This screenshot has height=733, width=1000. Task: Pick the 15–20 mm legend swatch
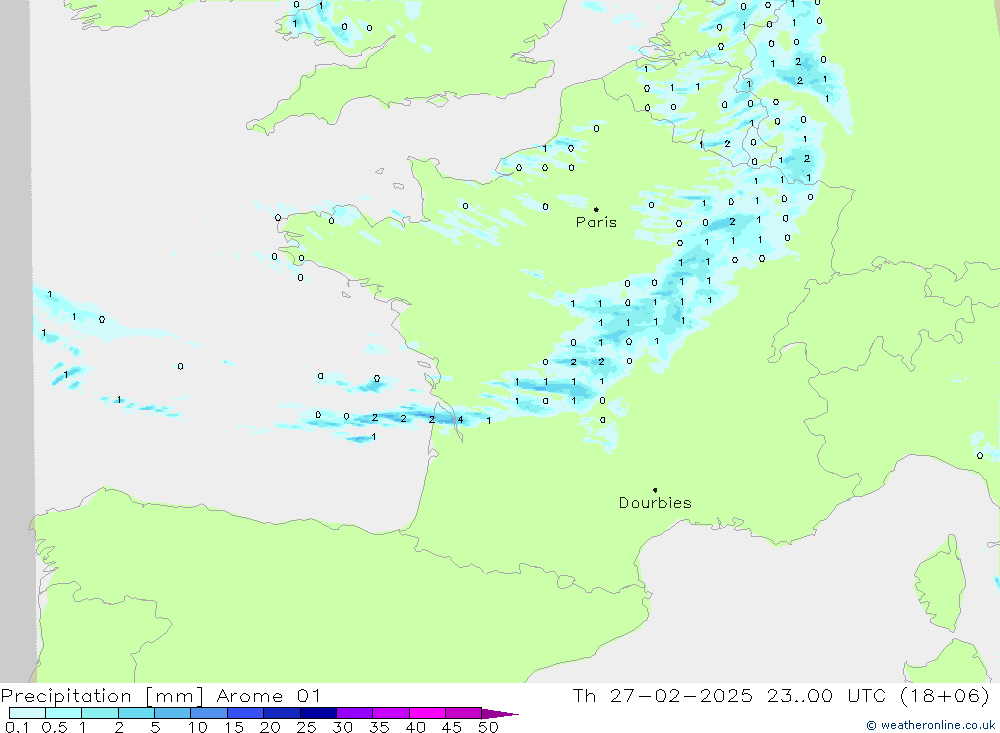click(x=246, y=713)
